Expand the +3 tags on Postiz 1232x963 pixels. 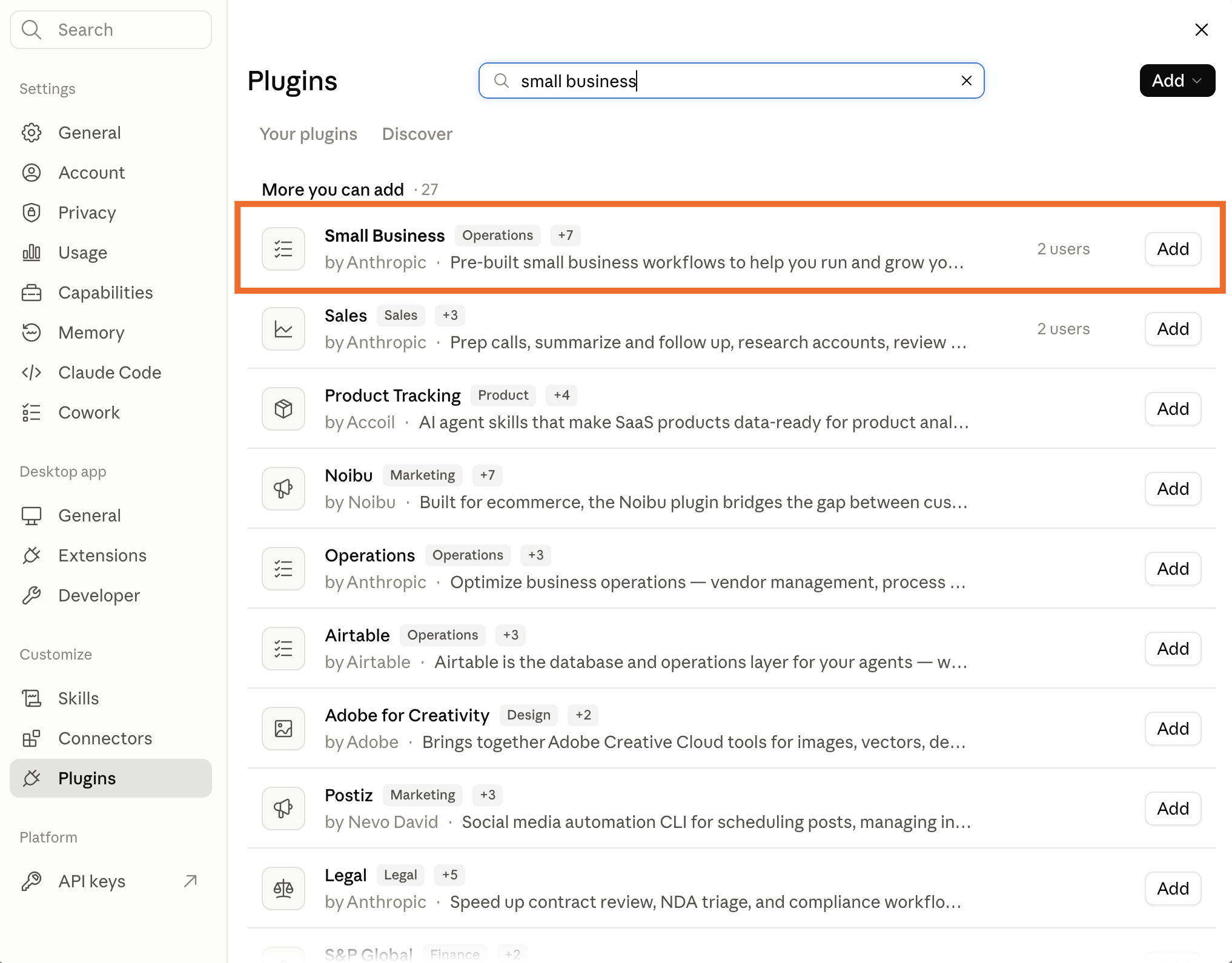488,795
